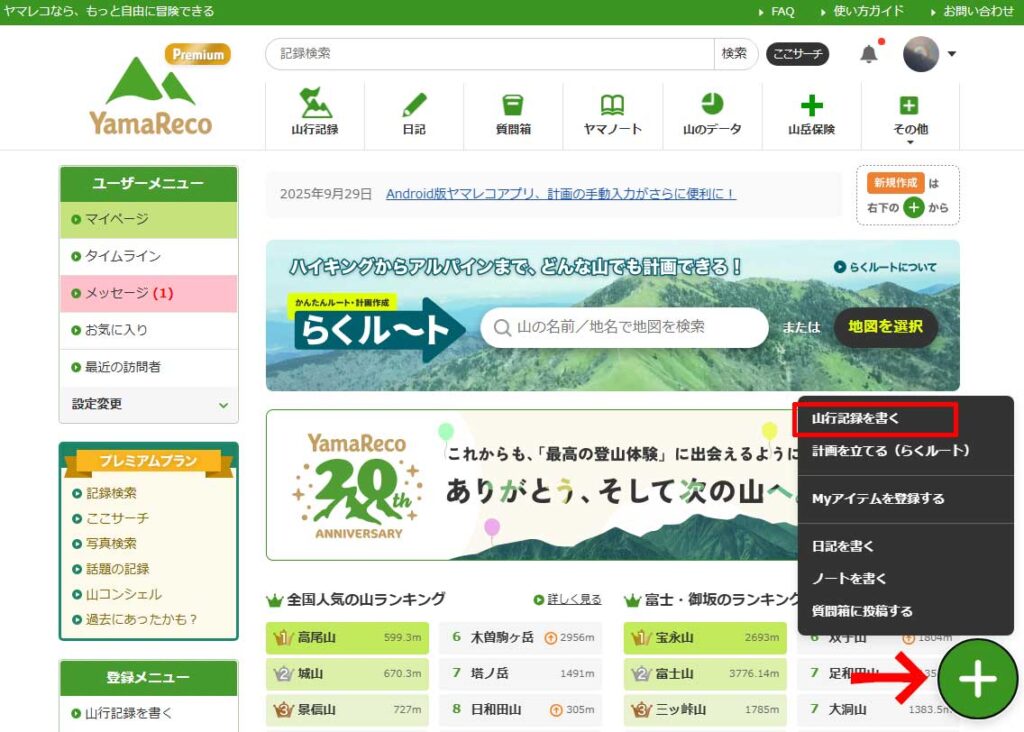The height and width of the screenshot is (732, 1024).
Task: Click the green floating plus button
Action: pos(977,679)
